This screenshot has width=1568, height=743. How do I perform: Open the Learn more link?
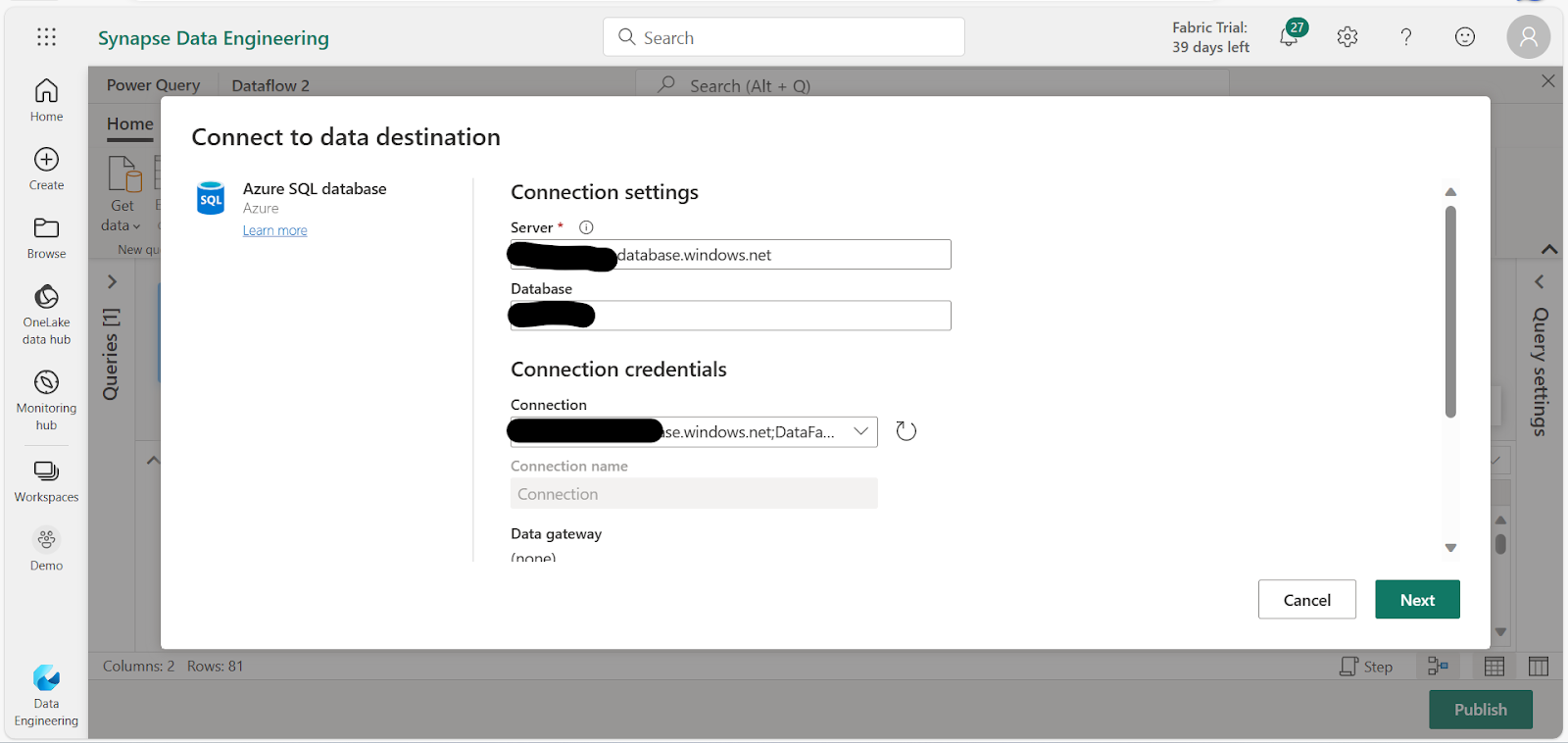tap(274, 230)
